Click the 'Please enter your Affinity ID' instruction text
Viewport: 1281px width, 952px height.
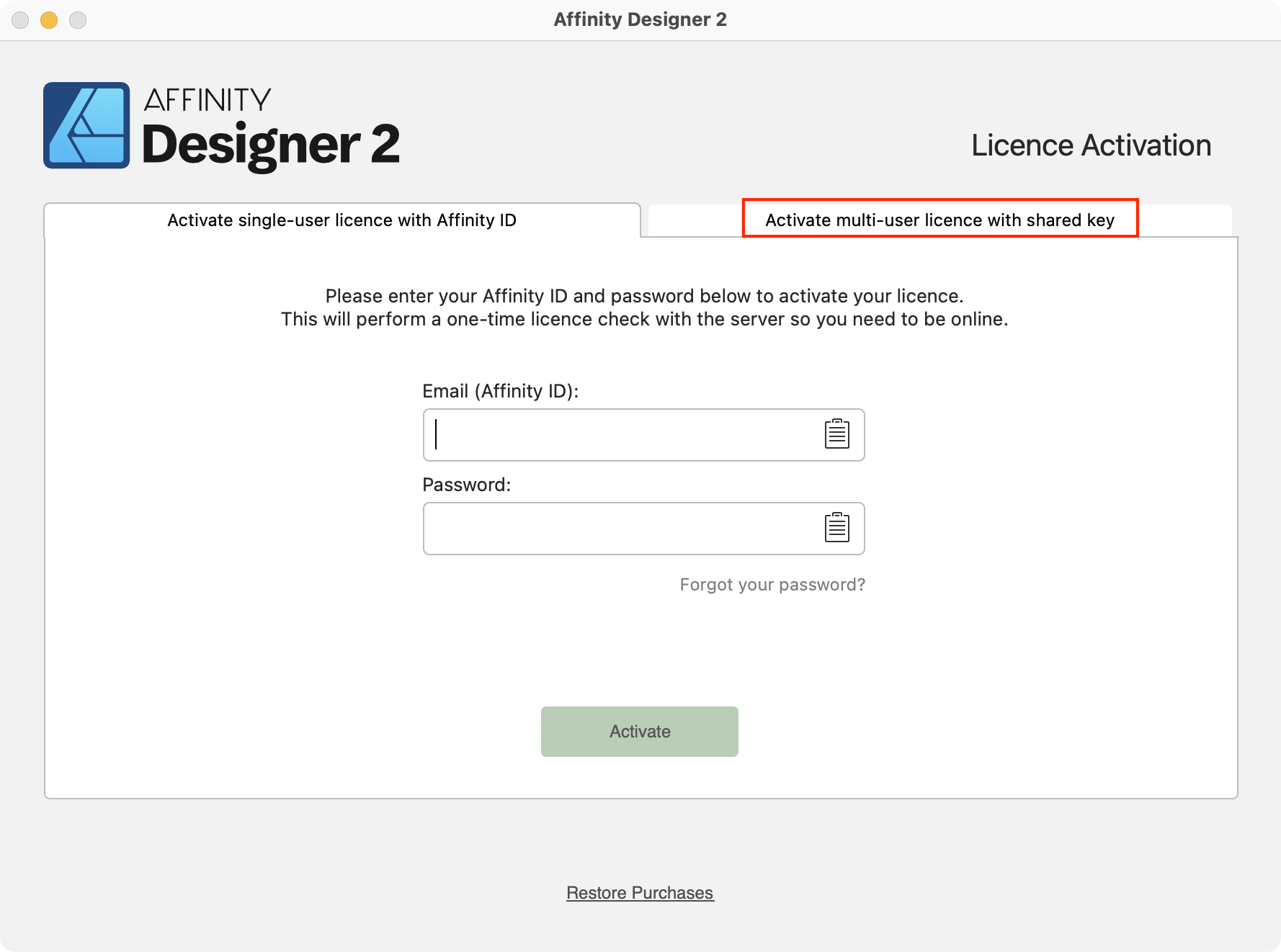pos(644,307)
